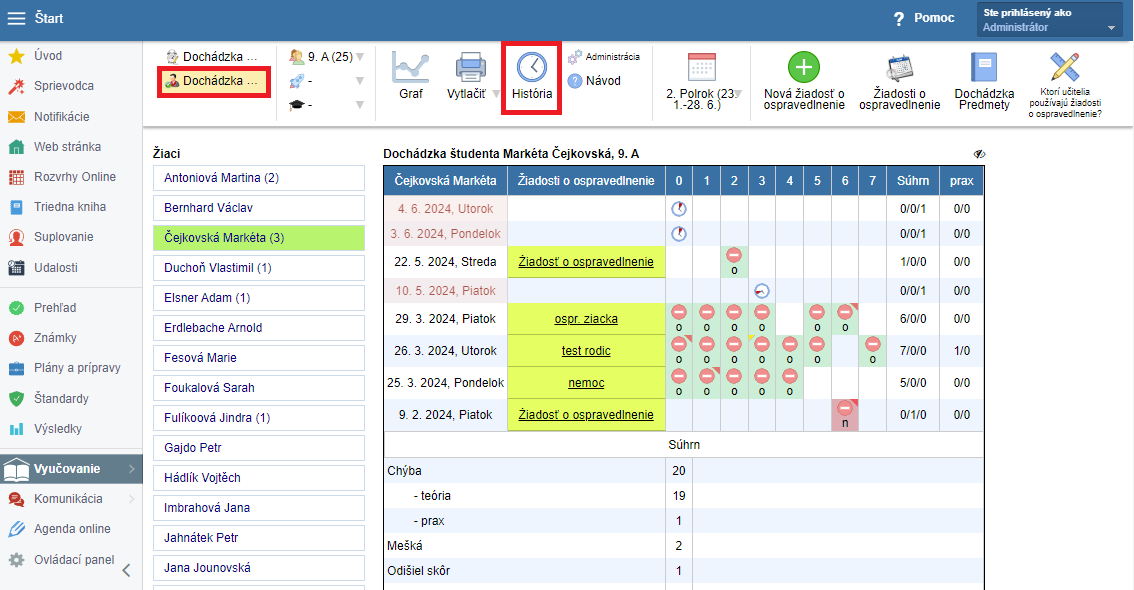Image resolution: width=1134 pixels, height=590 pixels.
Task: Open Známky in the sidebar
Action: tap(55, 338)
